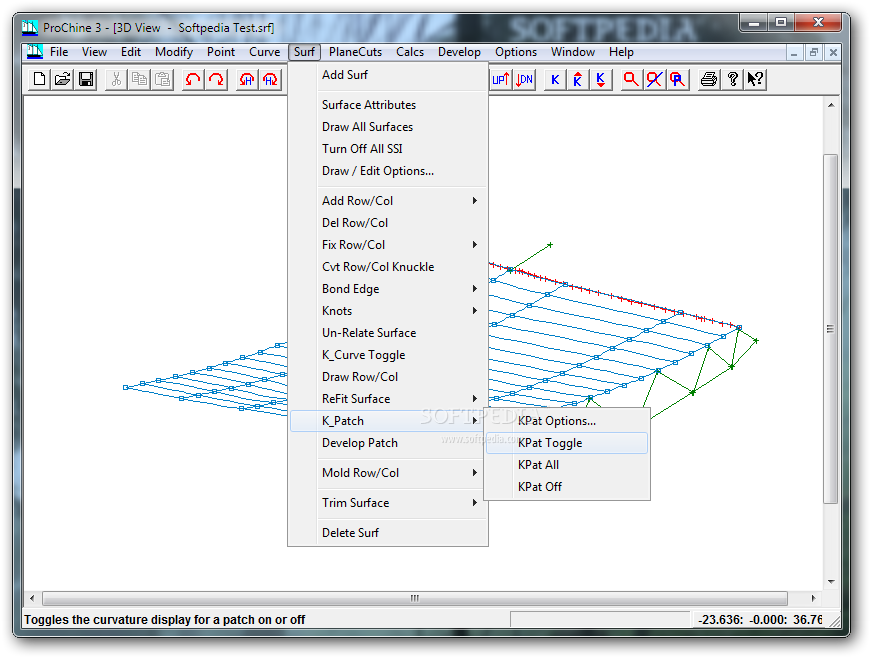871x658 pixels.
Task: Click the Paste clipboard icon
Action: pos(162,79)
